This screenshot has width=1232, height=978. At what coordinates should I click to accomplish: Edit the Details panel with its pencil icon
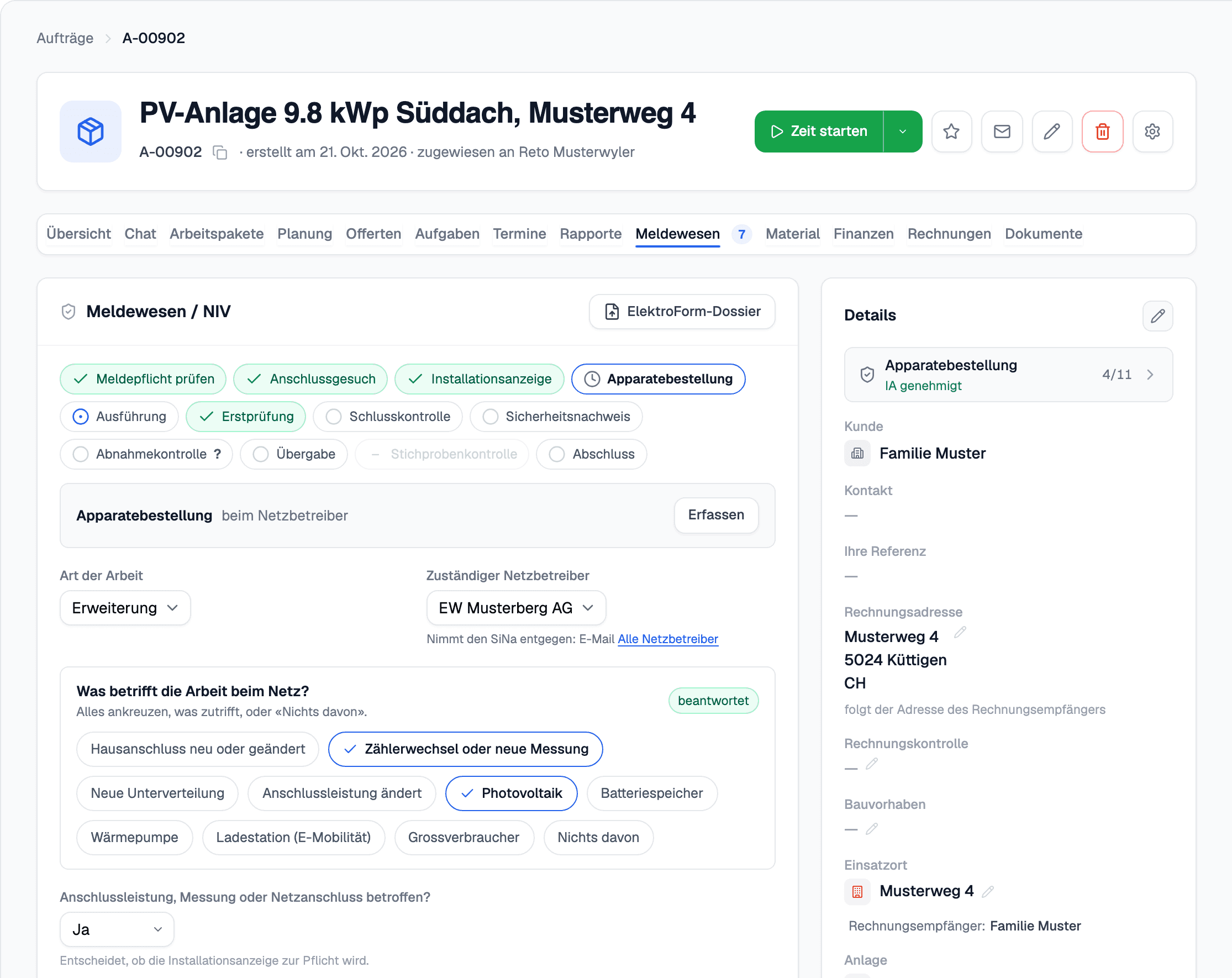1158,316
